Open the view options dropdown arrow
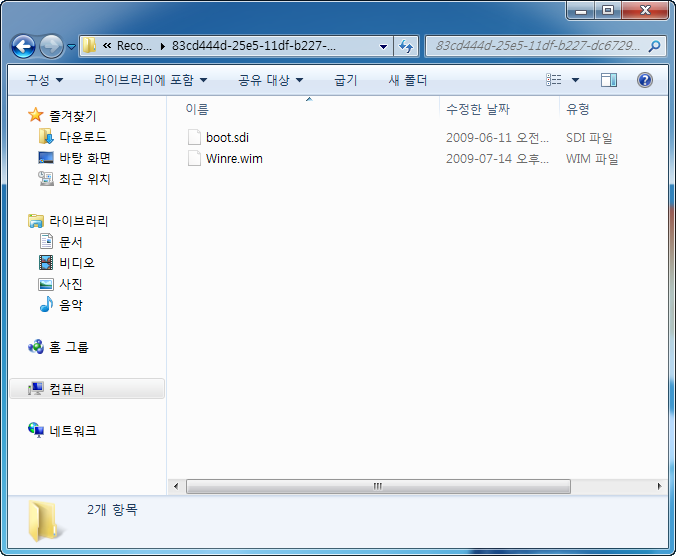Image resolution: width=676 pixels, height=556 pixels. (x=575, y=80)
